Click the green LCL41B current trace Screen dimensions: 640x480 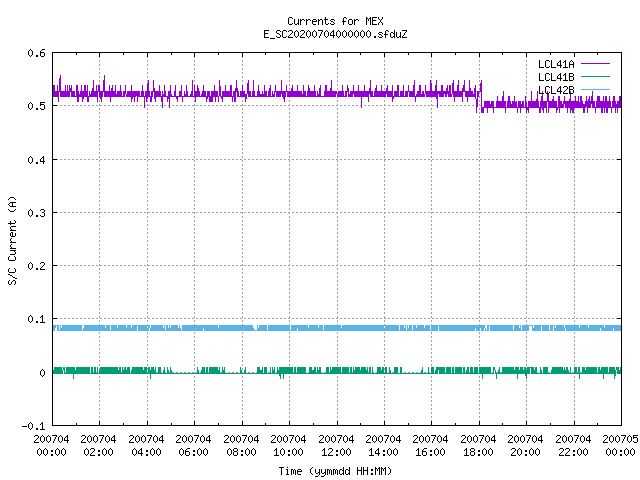coord(337,371)
